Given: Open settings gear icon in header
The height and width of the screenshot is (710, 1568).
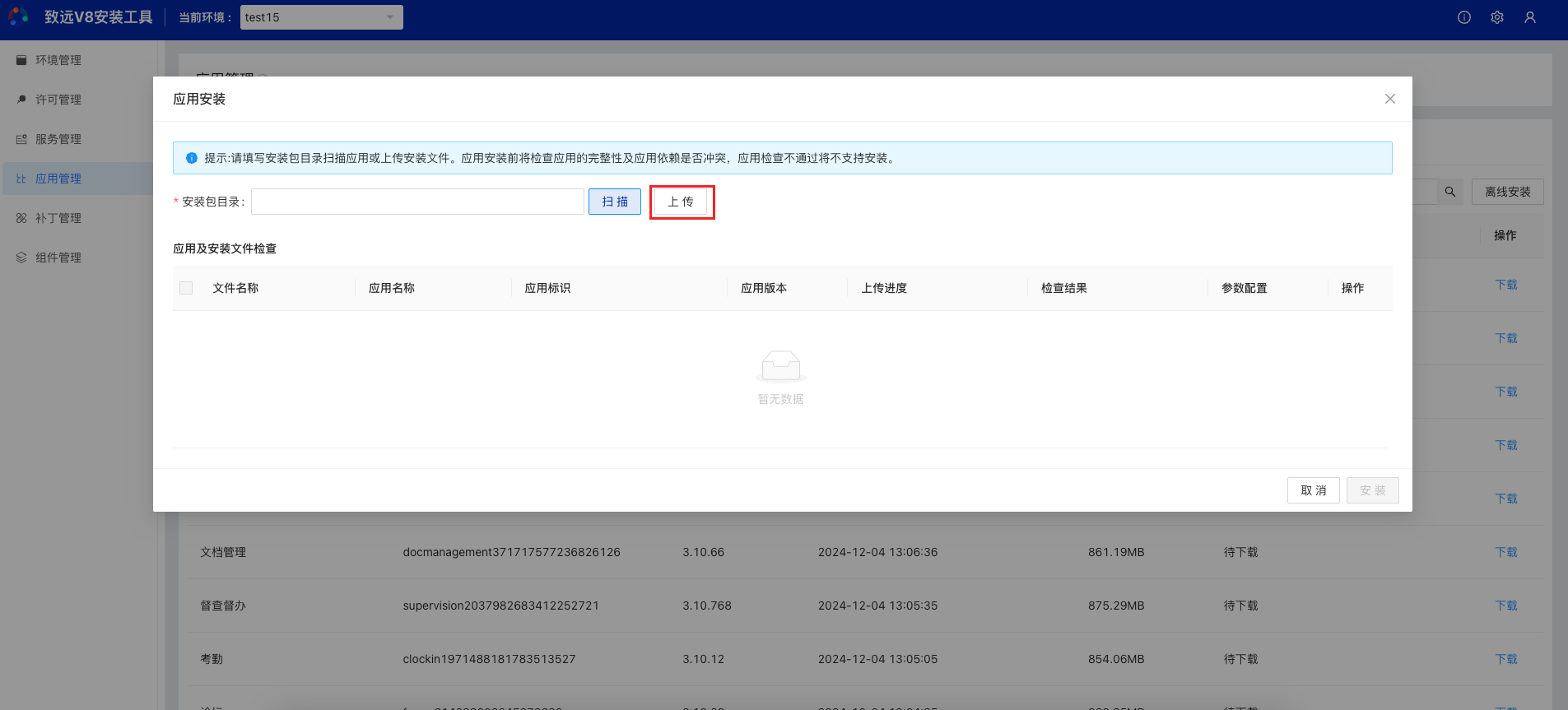Looking at the screenshot, I should tap(1497, 17).
